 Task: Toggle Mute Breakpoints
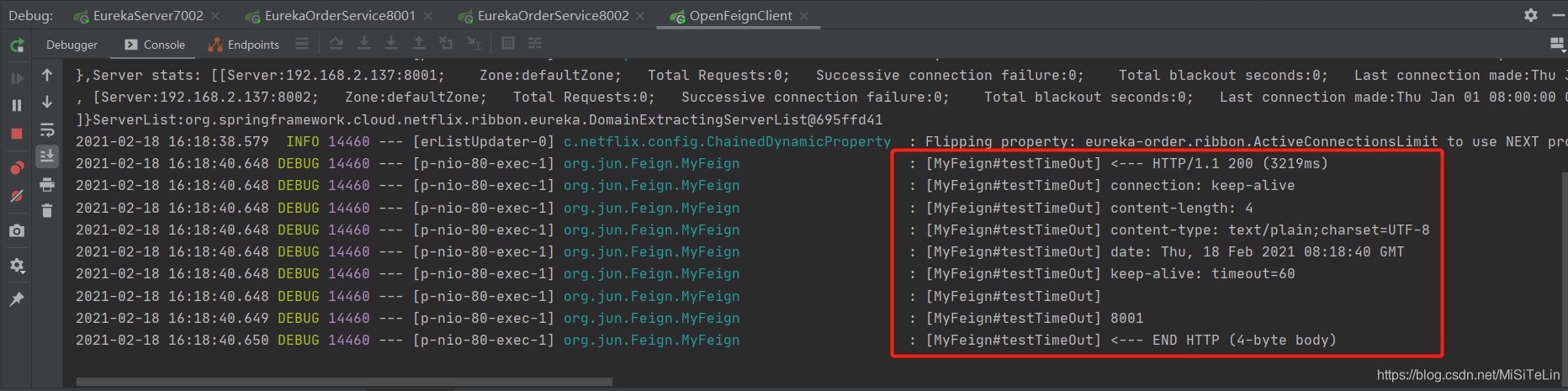pos(17,196)
